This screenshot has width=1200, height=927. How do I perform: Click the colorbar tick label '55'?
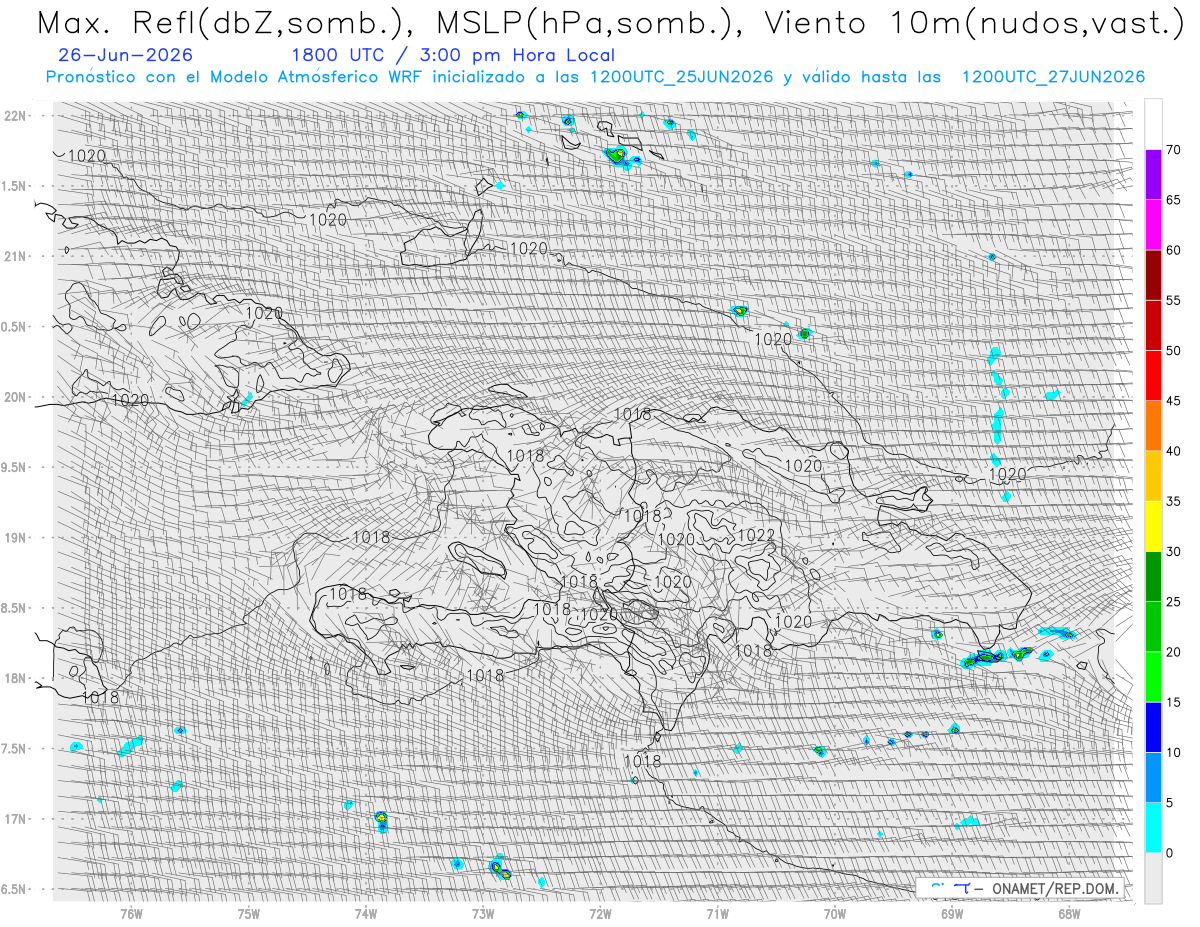tap(1173, 300)
